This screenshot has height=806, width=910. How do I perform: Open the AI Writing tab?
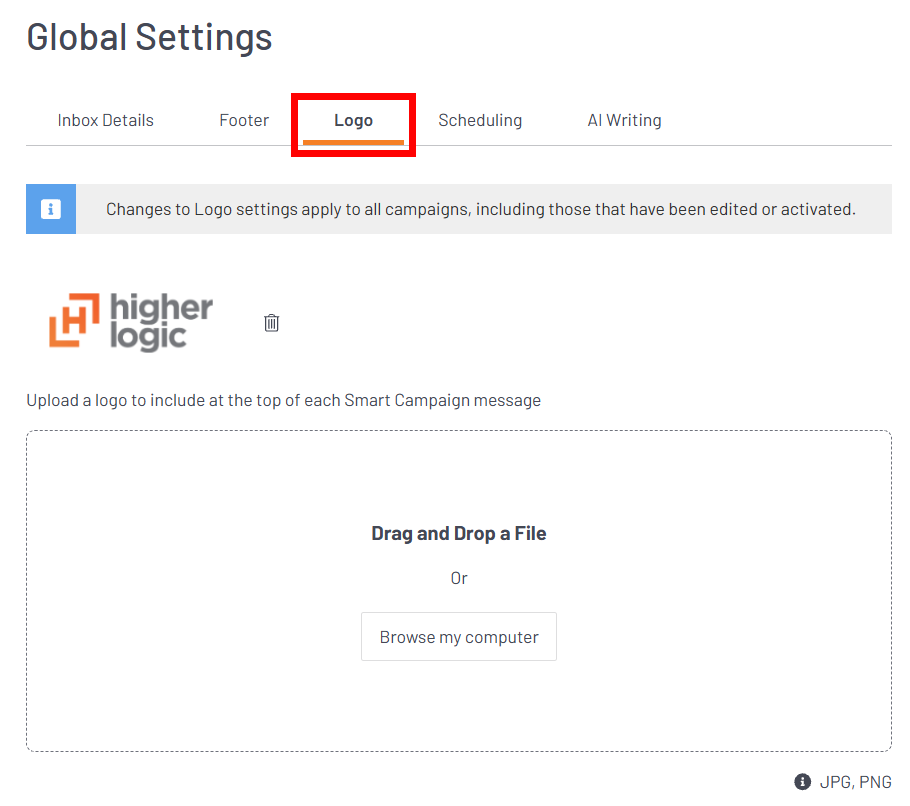pyautogui.click(x=624, y=120)
